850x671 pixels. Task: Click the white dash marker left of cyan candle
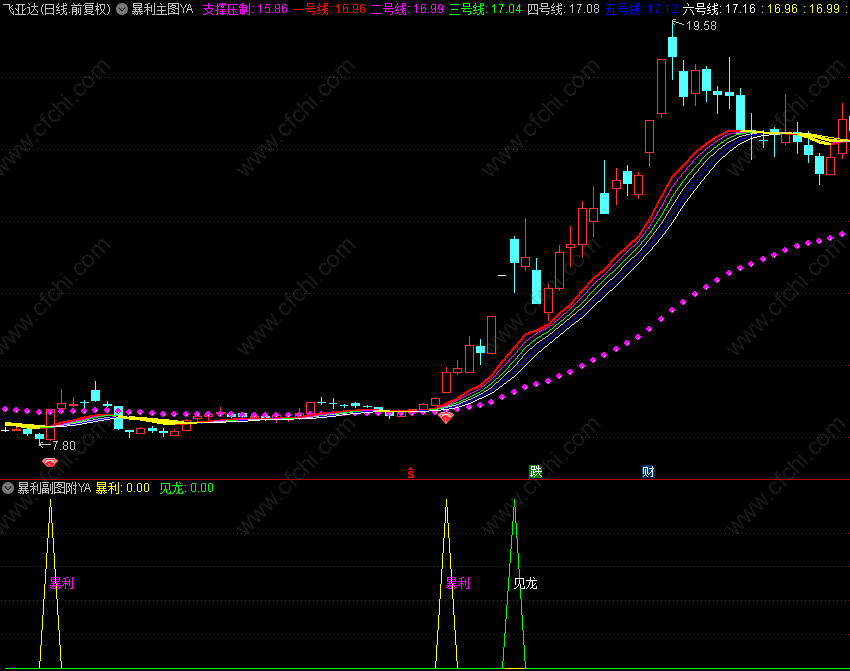coord(502,275)
